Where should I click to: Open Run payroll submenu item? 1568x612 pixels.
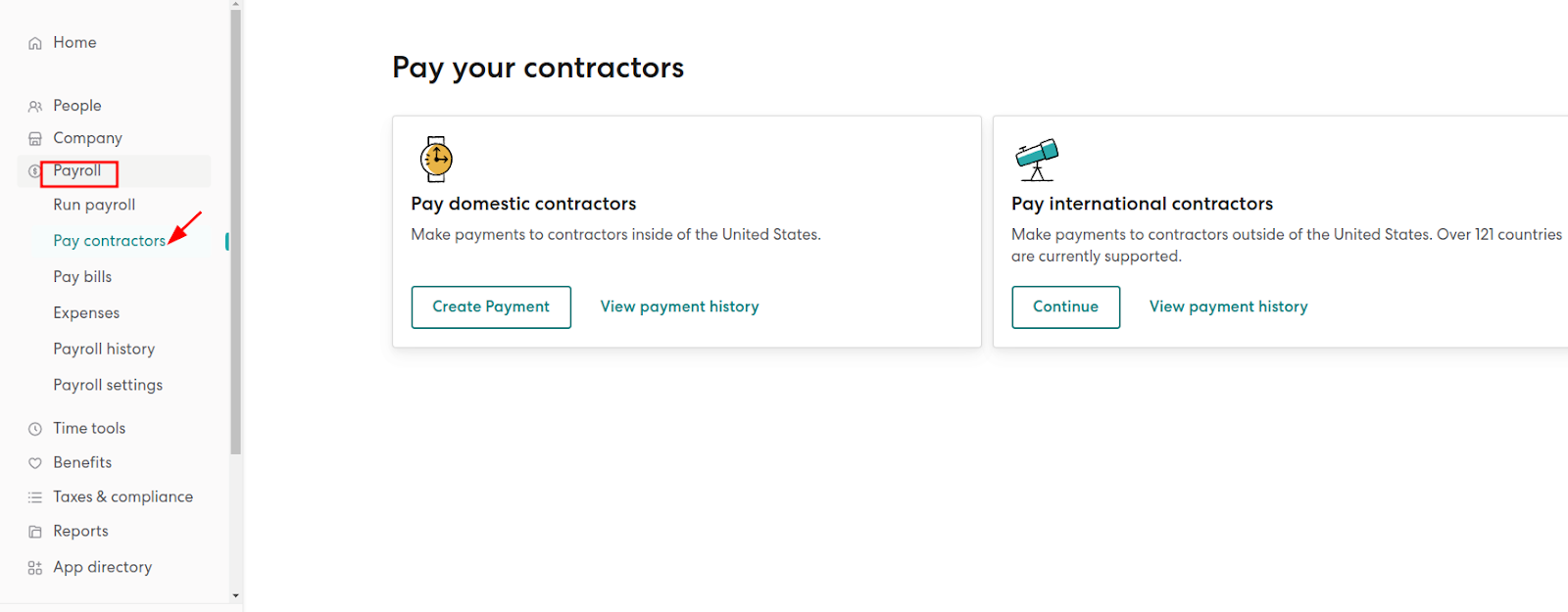pyautogui.click(x=94, y=205)
